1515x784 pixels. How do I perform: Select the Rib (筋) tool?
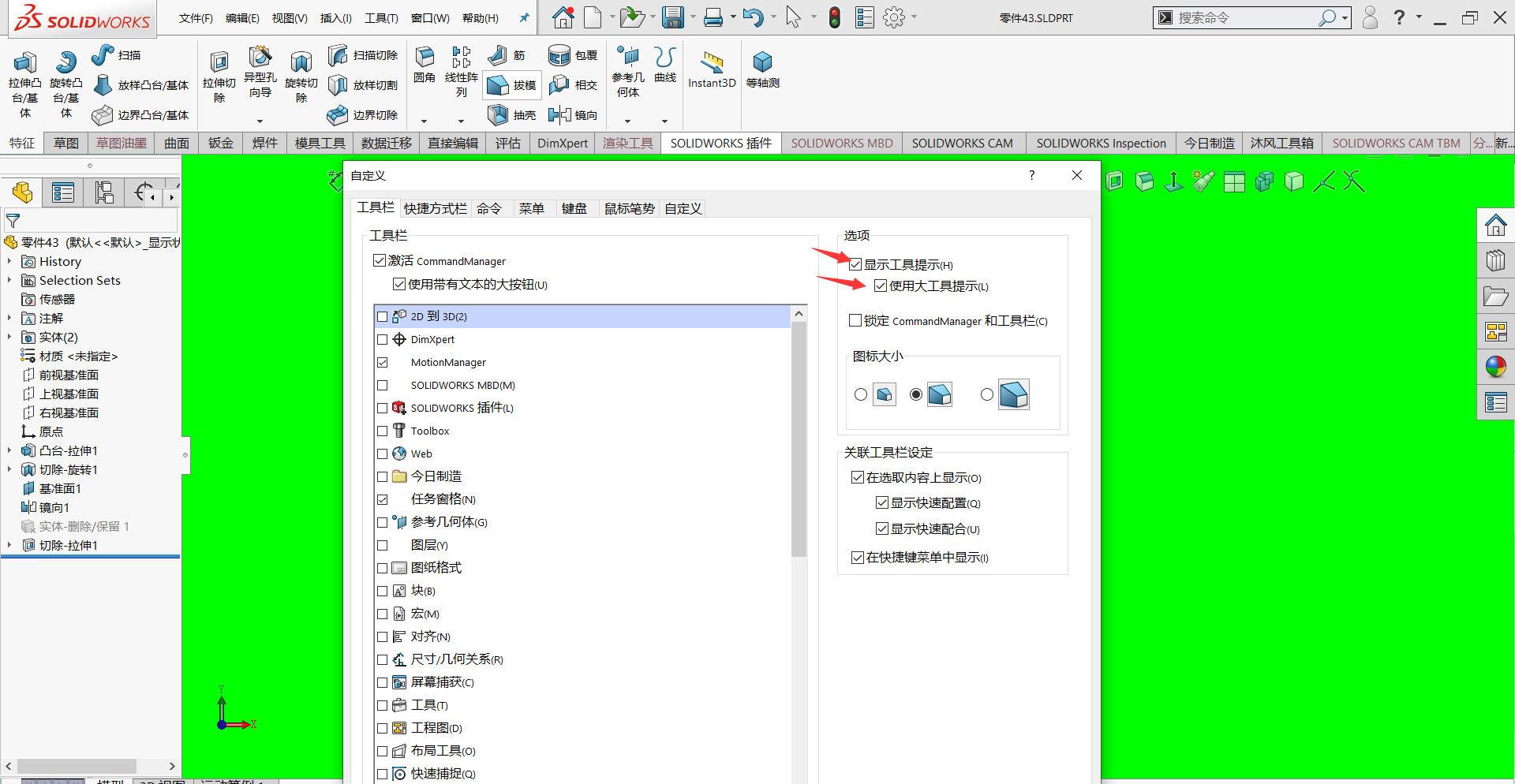(507, 55)
